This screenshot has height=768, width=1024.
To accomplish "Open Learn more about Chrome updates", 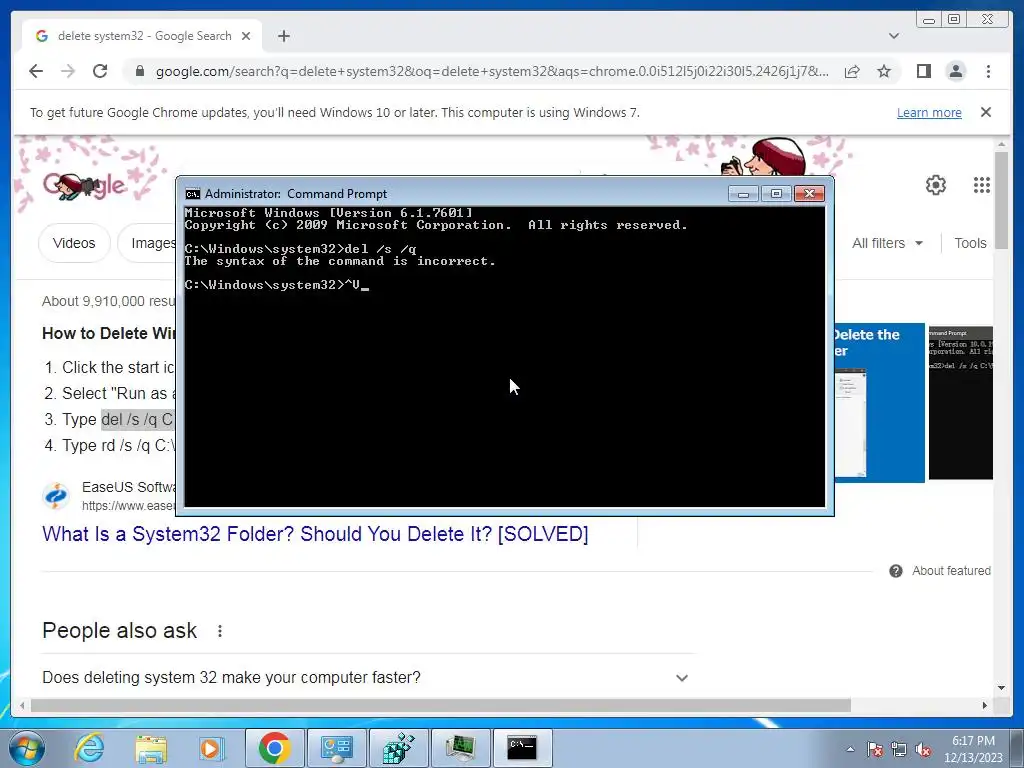I will tap(929, 112).
